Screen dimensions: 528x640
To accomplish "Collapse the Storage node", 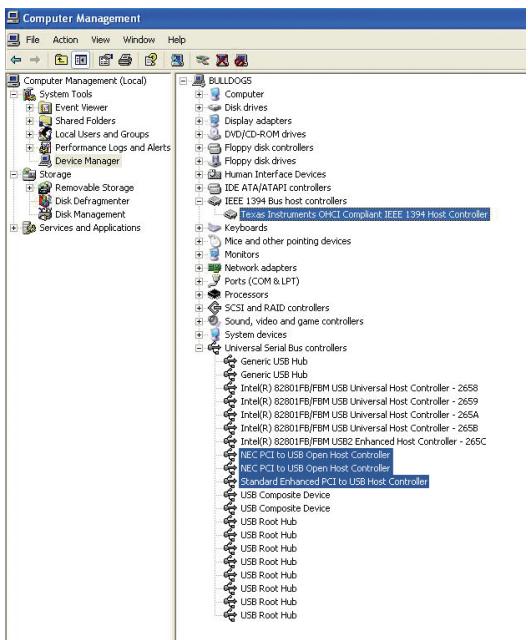I will 14,175.
